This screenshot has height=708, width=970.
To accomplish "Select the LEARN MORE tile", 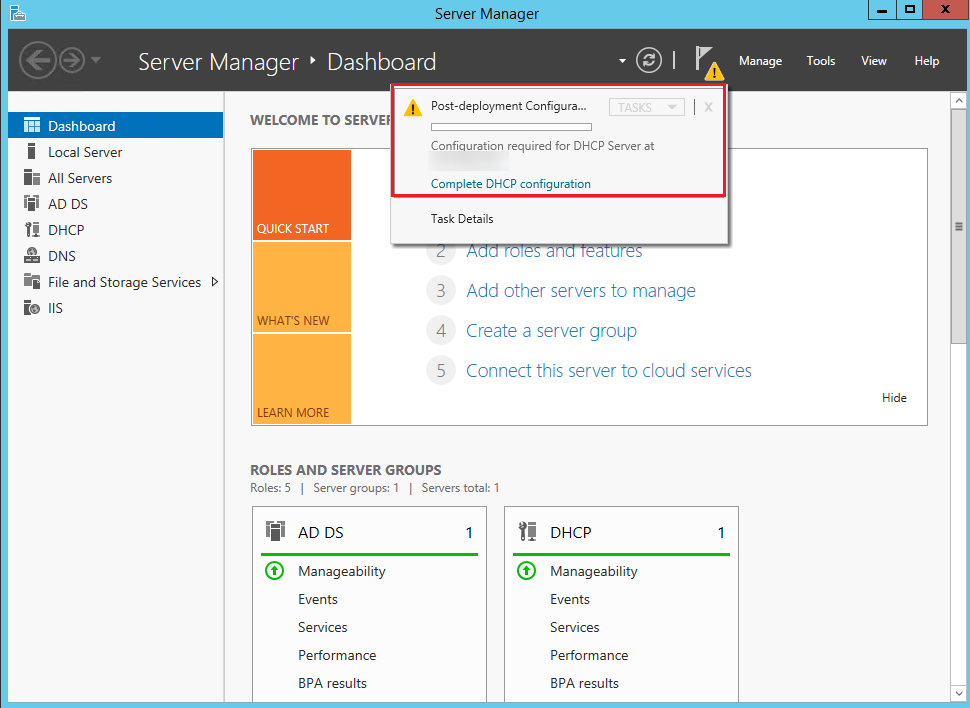I will pyautogui.click(x=302, y=379).
